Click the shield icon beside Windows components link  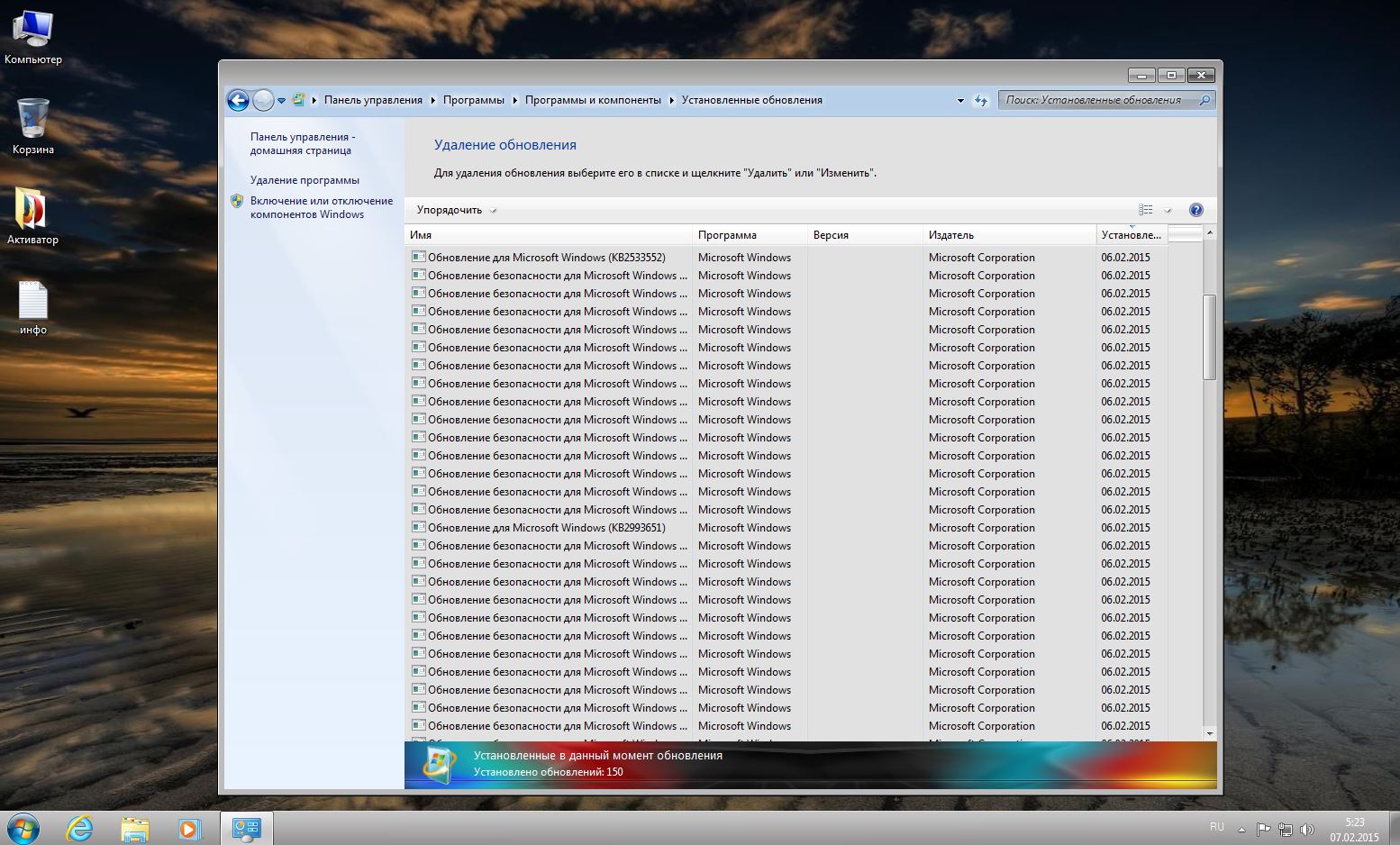237,201
